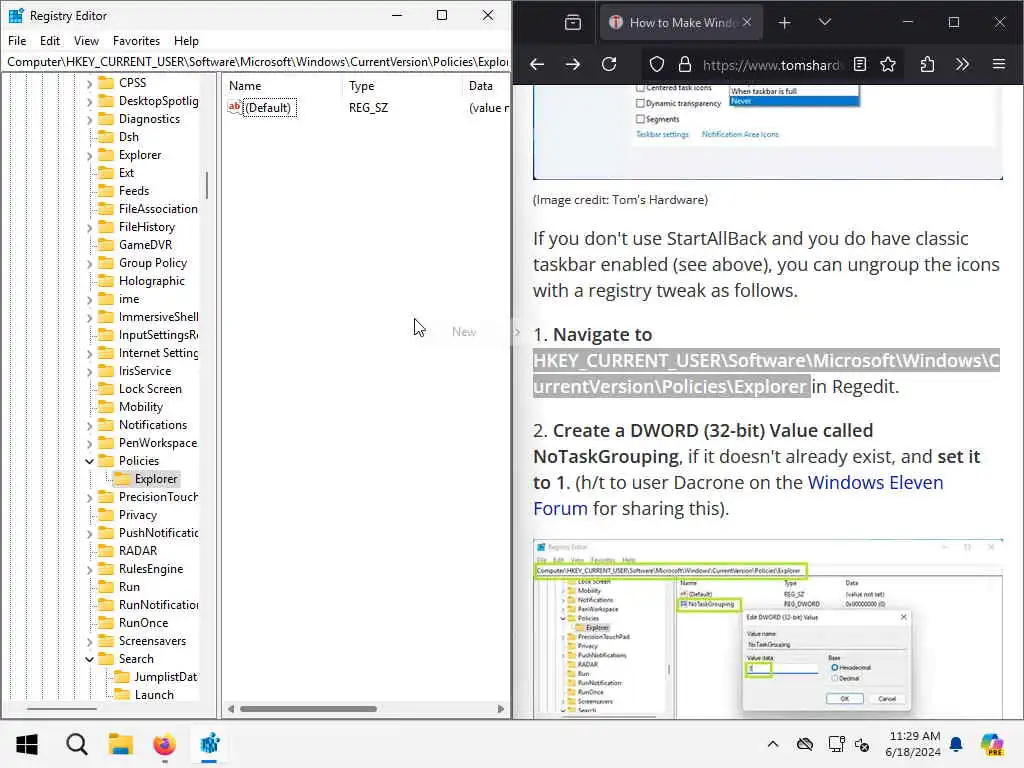Collapse the Search registry key
The image size is (1024, 768).
89,659
